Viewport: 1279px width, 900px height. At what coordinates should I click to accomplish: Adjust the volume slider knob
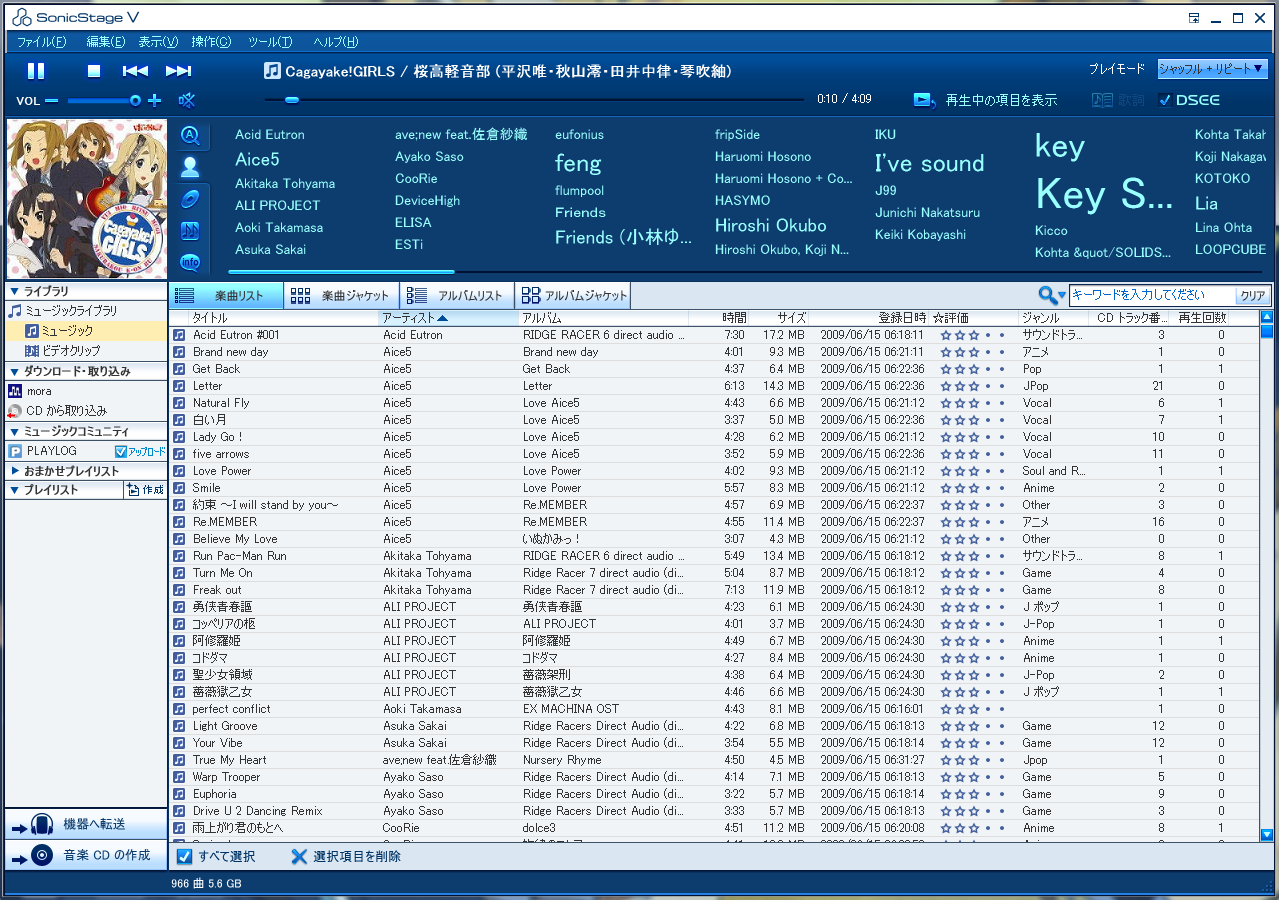click(135, 100)
